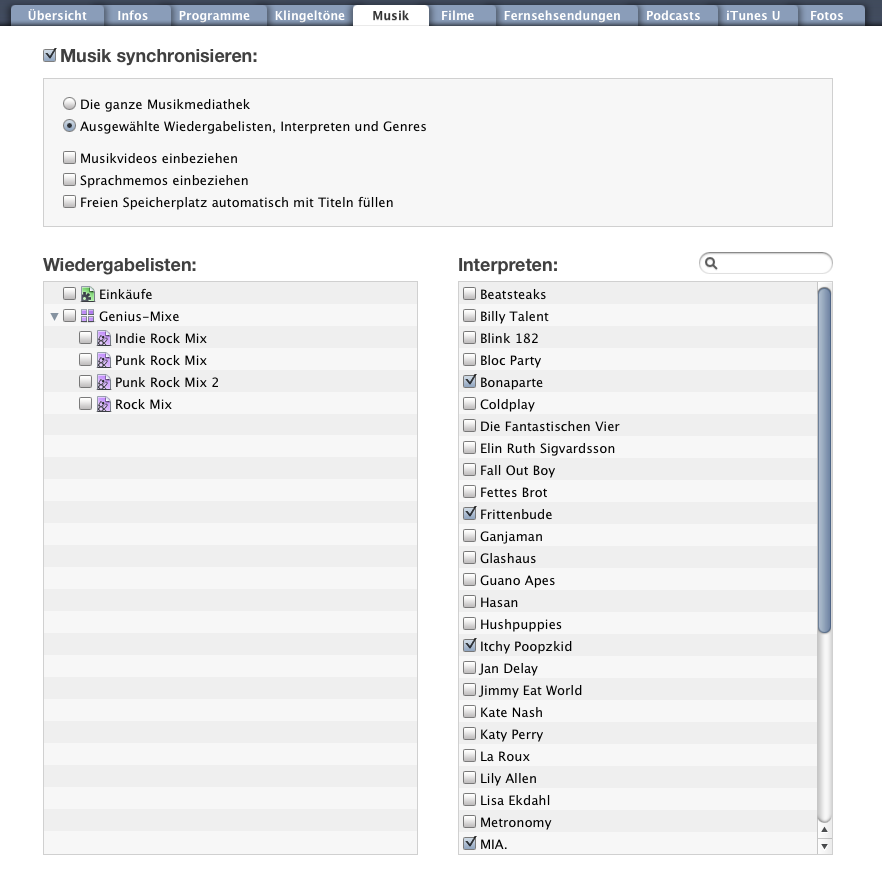Screen dimensions: 882x879
Task: Enable Musikvideos einbeziehen
Action: 69,157
